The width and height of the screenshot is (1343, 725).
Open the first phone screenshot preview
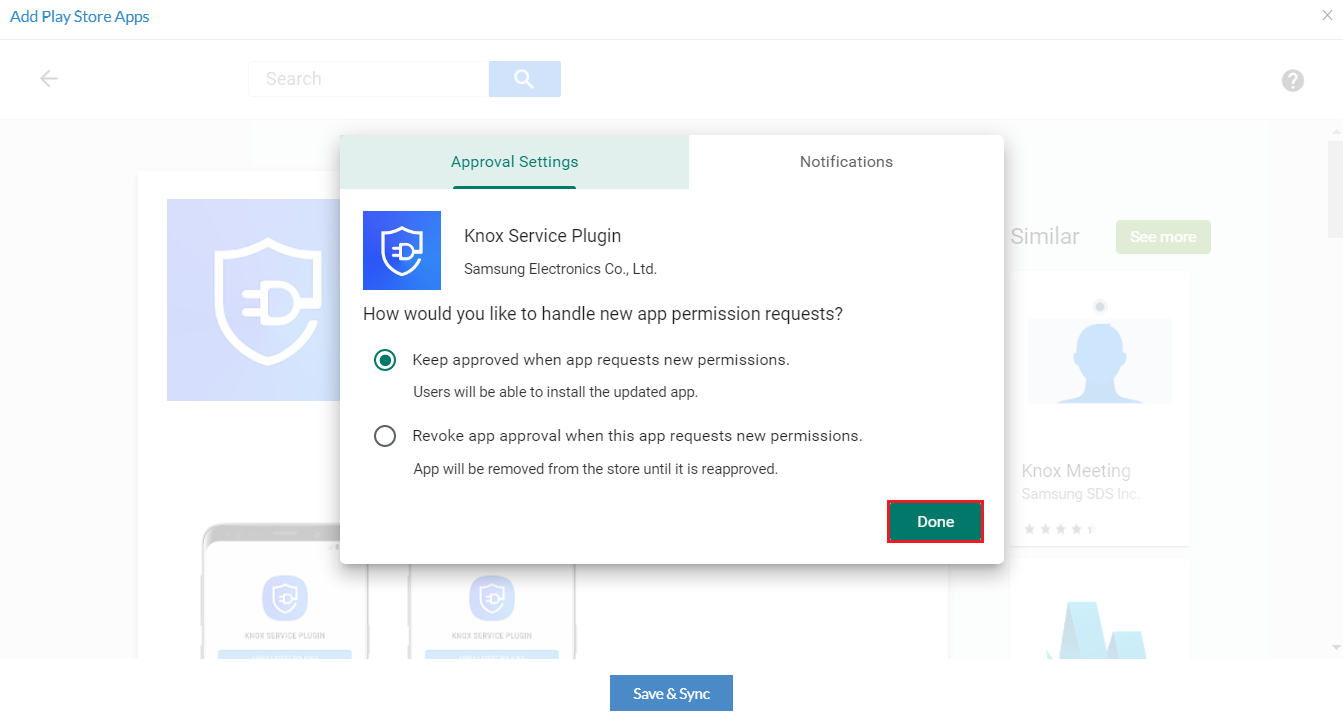284,600
